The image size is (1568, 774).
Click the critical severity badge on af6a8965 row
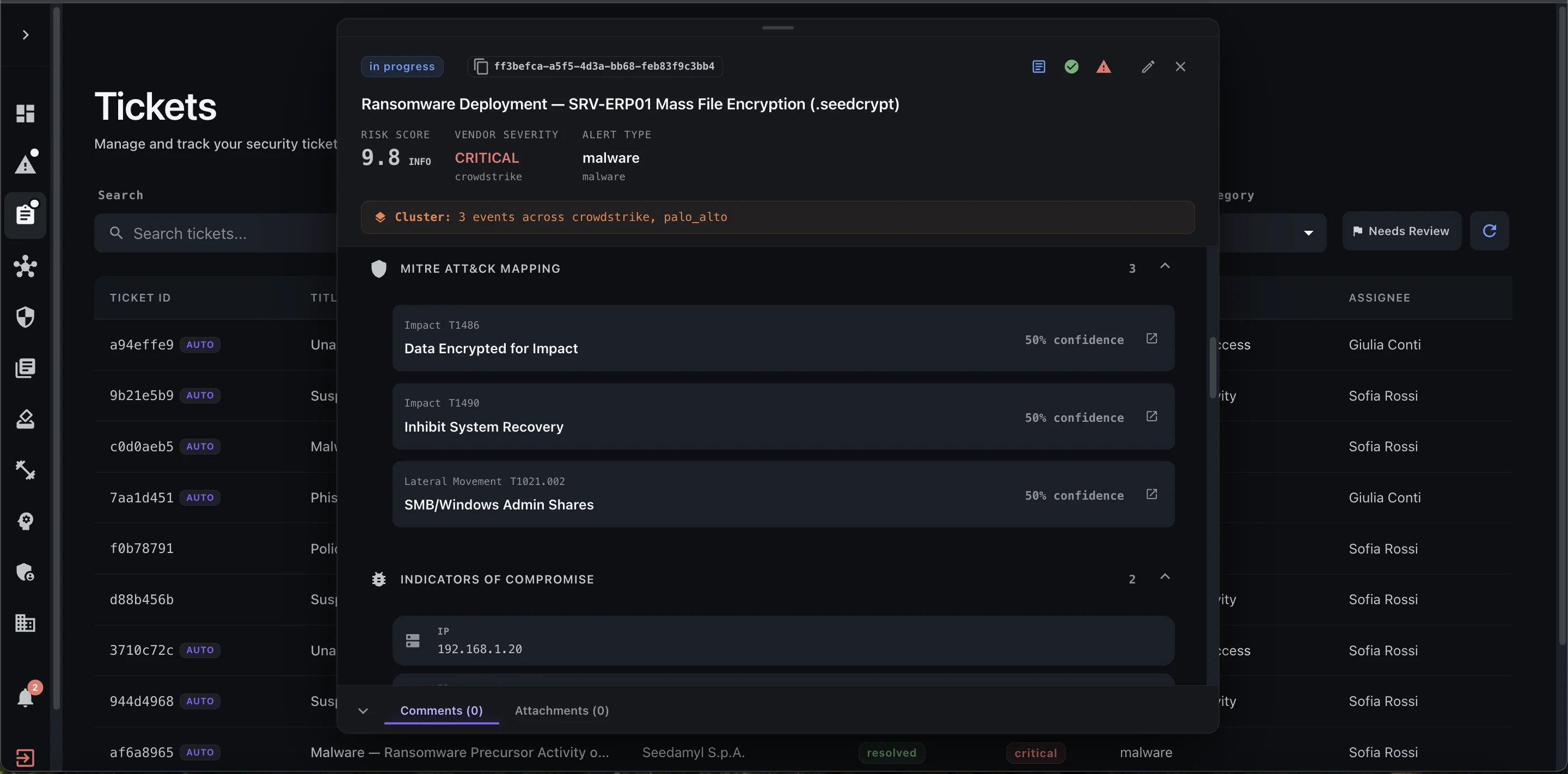[x=1036, y=753]
